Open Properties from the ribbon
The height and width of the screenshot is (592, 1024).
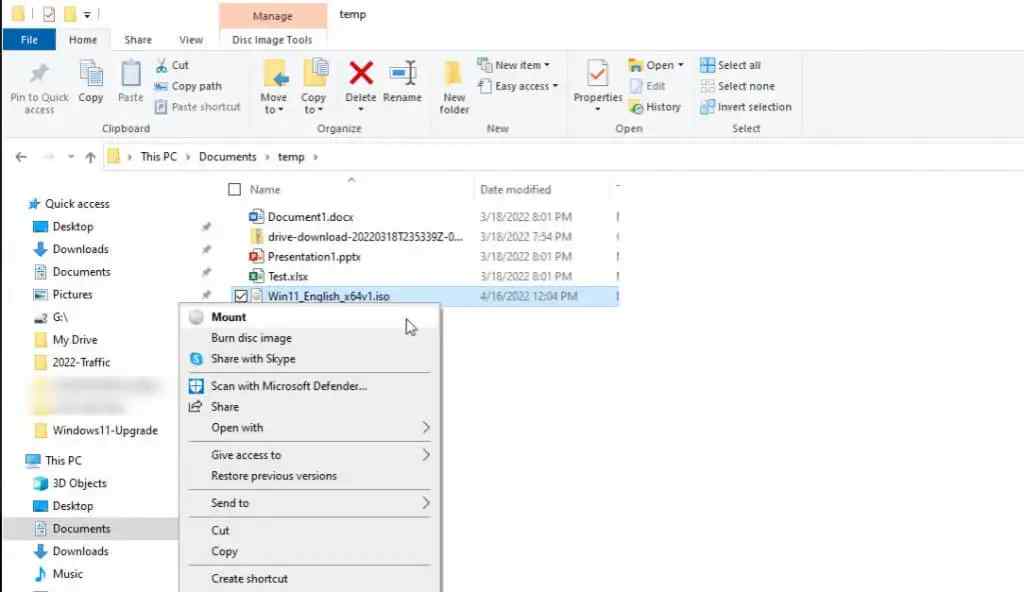[x=598, y=85]
